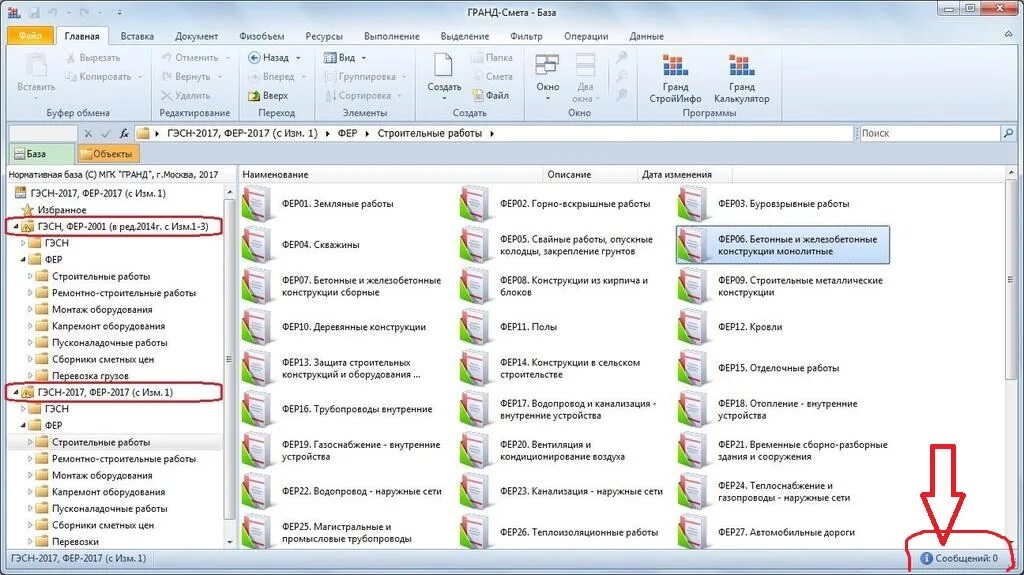This screenshot has width=1024, height=575.
Task: Expand Перевозка грузов folder
Action: [30, 376]
